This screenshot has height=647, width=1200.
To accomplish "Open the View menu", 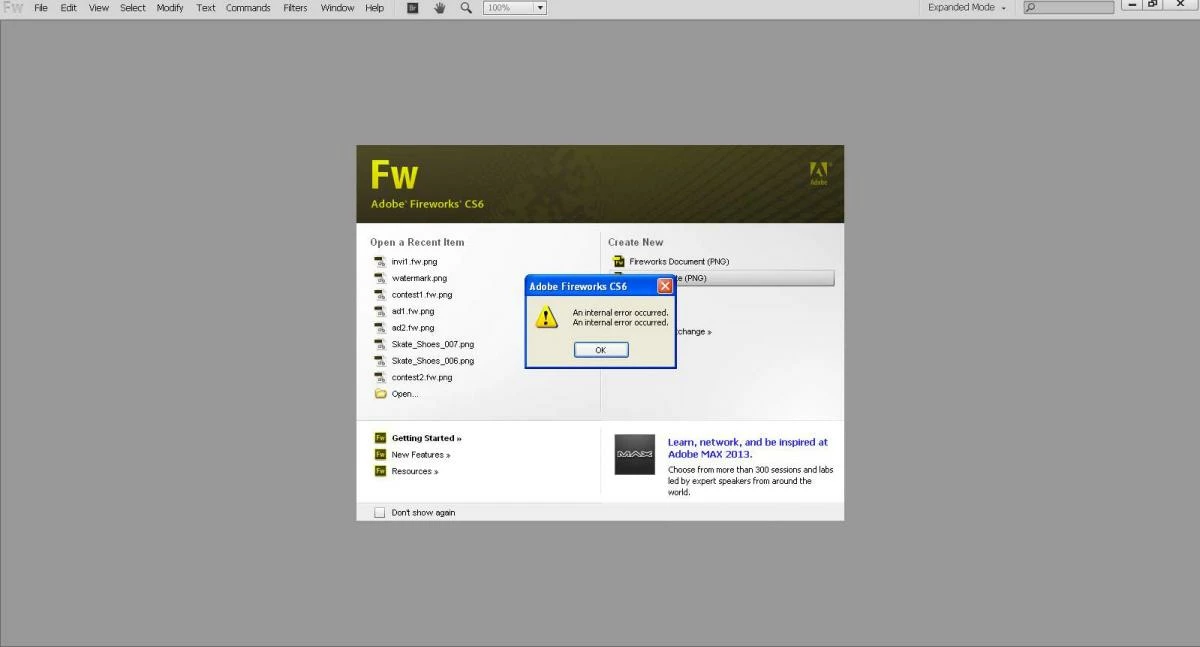I will [x=99, y=7].
